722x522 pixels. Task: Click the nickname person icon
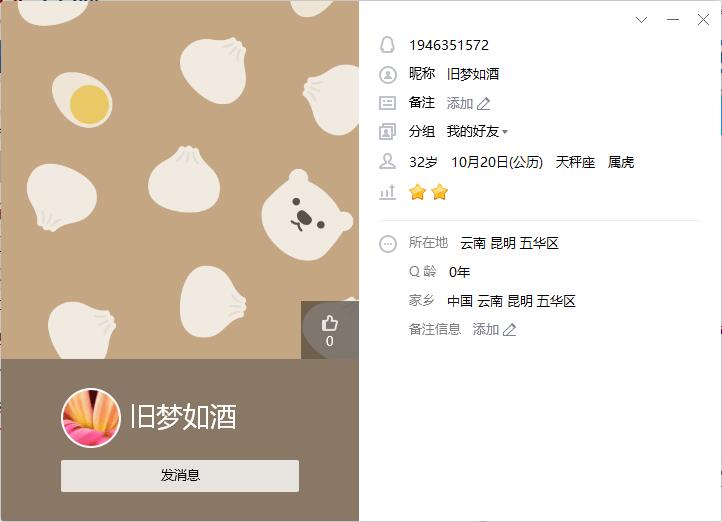[388, 75]
